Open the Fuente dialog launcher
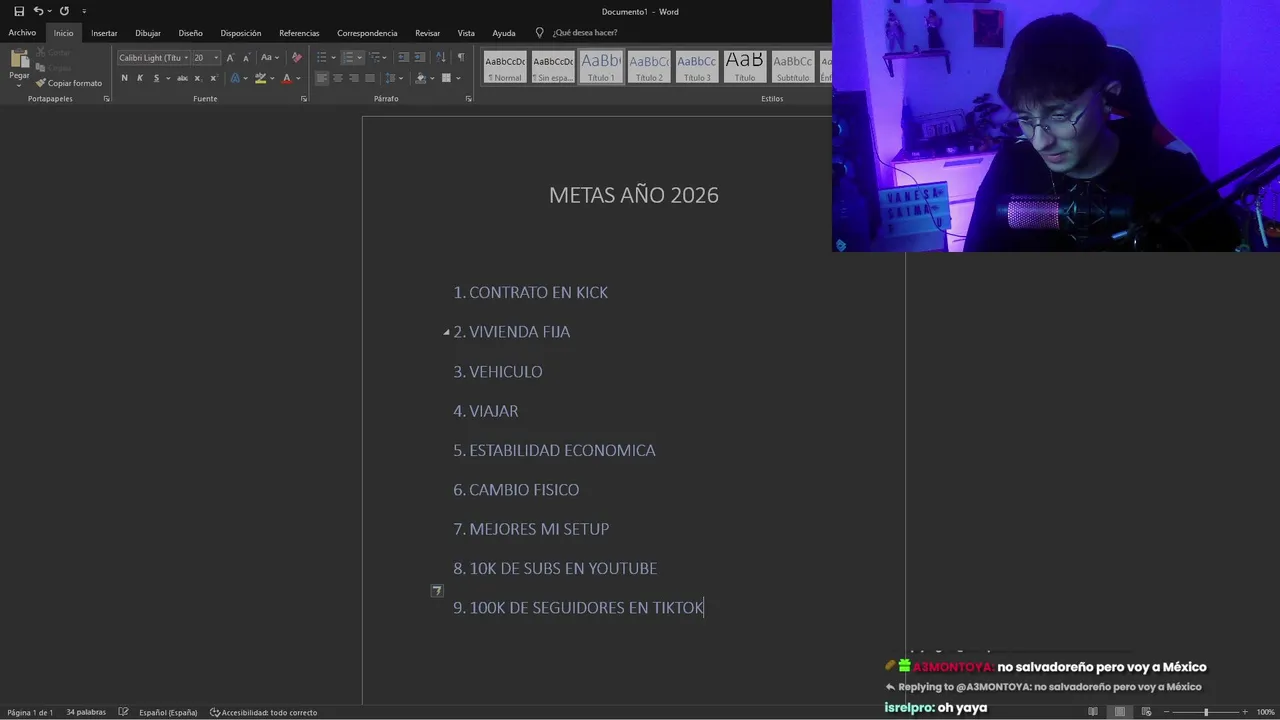1280x720 pixels. [x=304, y=99]
